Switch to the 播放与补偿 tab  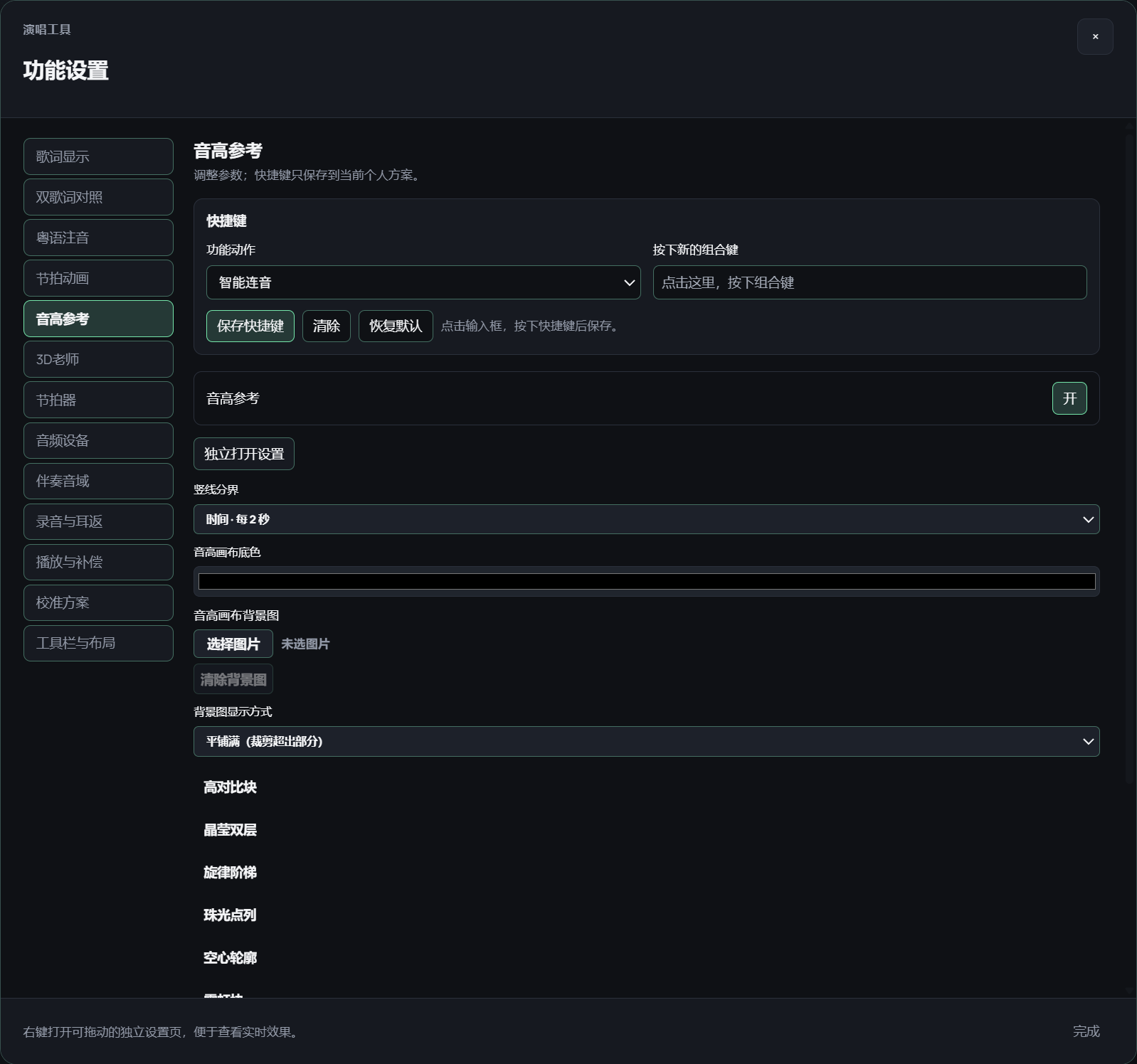(98, 562)
